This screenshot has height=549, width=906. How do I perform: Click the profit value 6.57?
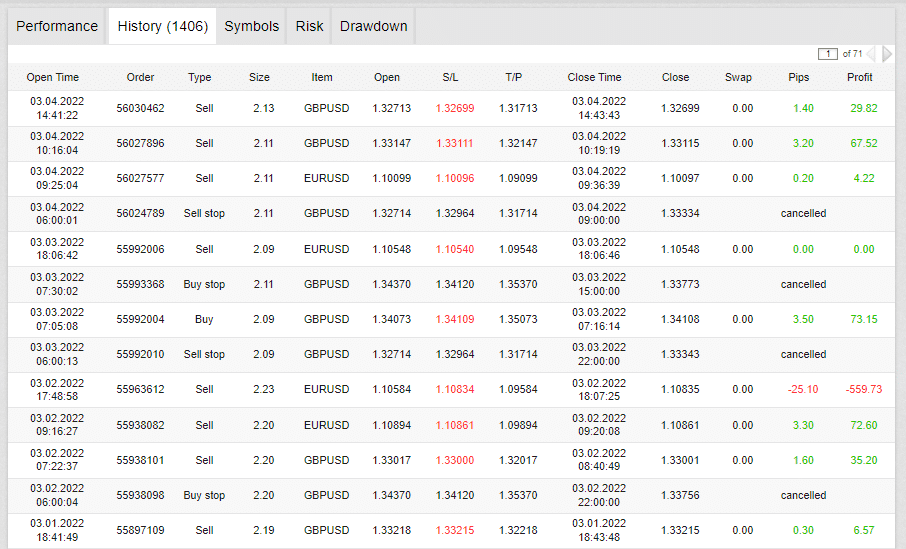click(x=864, y=531)
